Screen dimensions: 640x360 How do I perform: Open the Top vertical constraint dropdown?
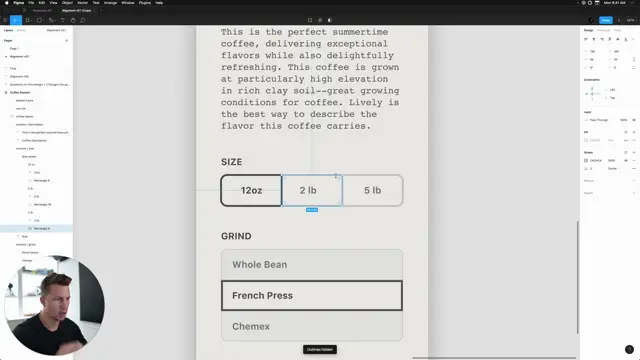click(x=612, y=98)
